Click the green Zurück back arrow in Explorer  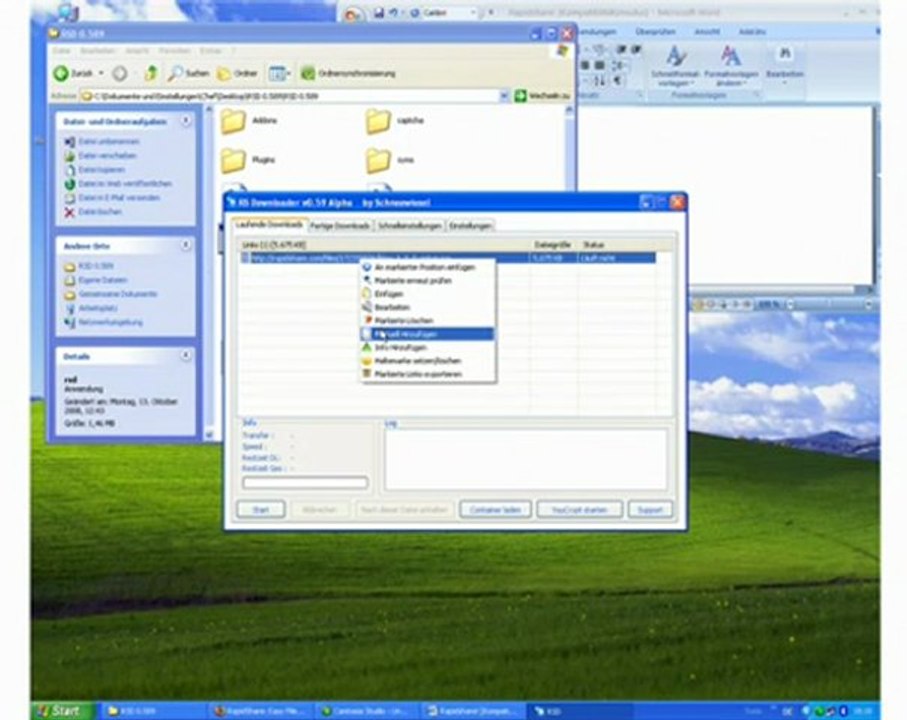61,73
